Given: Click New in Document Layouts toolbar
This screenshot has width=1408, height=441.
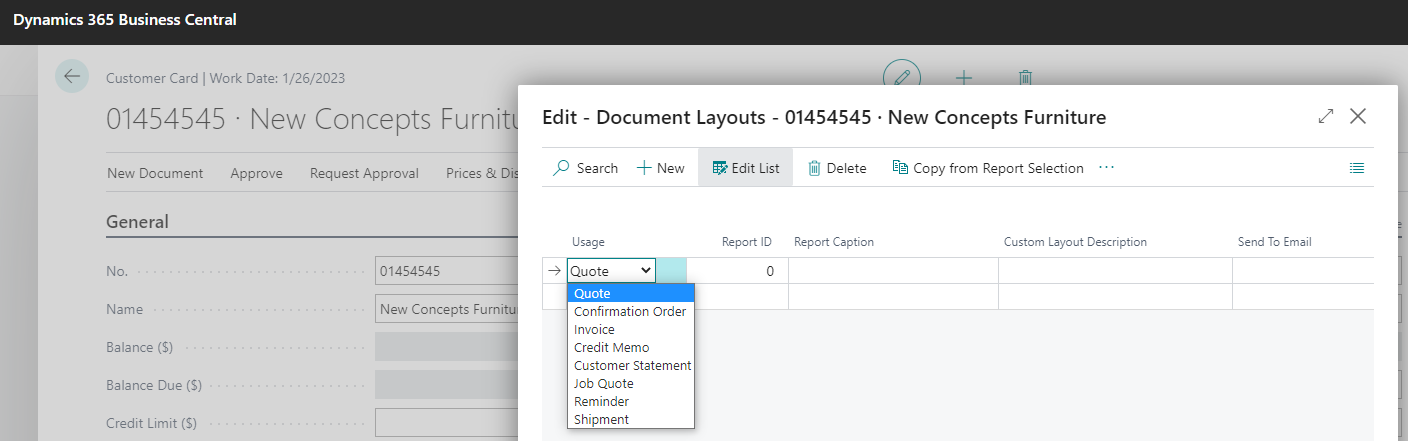Looking at the screenshot, I should pos(661,168).
